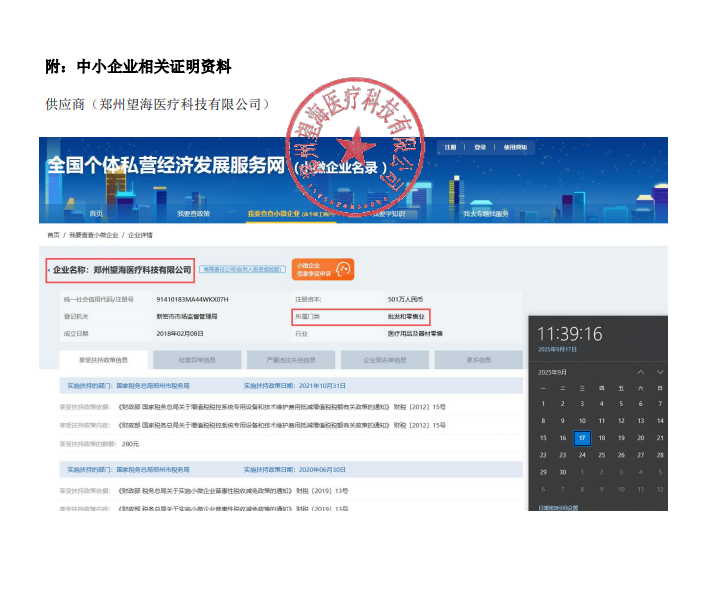The image size is (710, 602).
Task: Switch to the 经营异常信息 tab
Action: click(197, 360)
